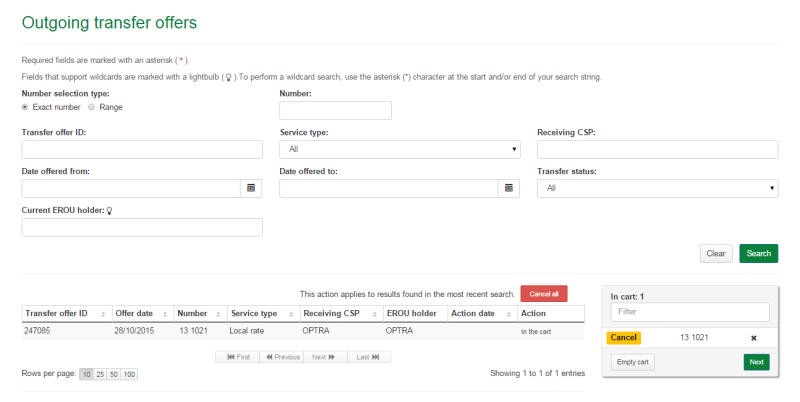The image size is (800, 402).
Task: Sort by Receiving CSP column arrows
Action: point(374,314)
